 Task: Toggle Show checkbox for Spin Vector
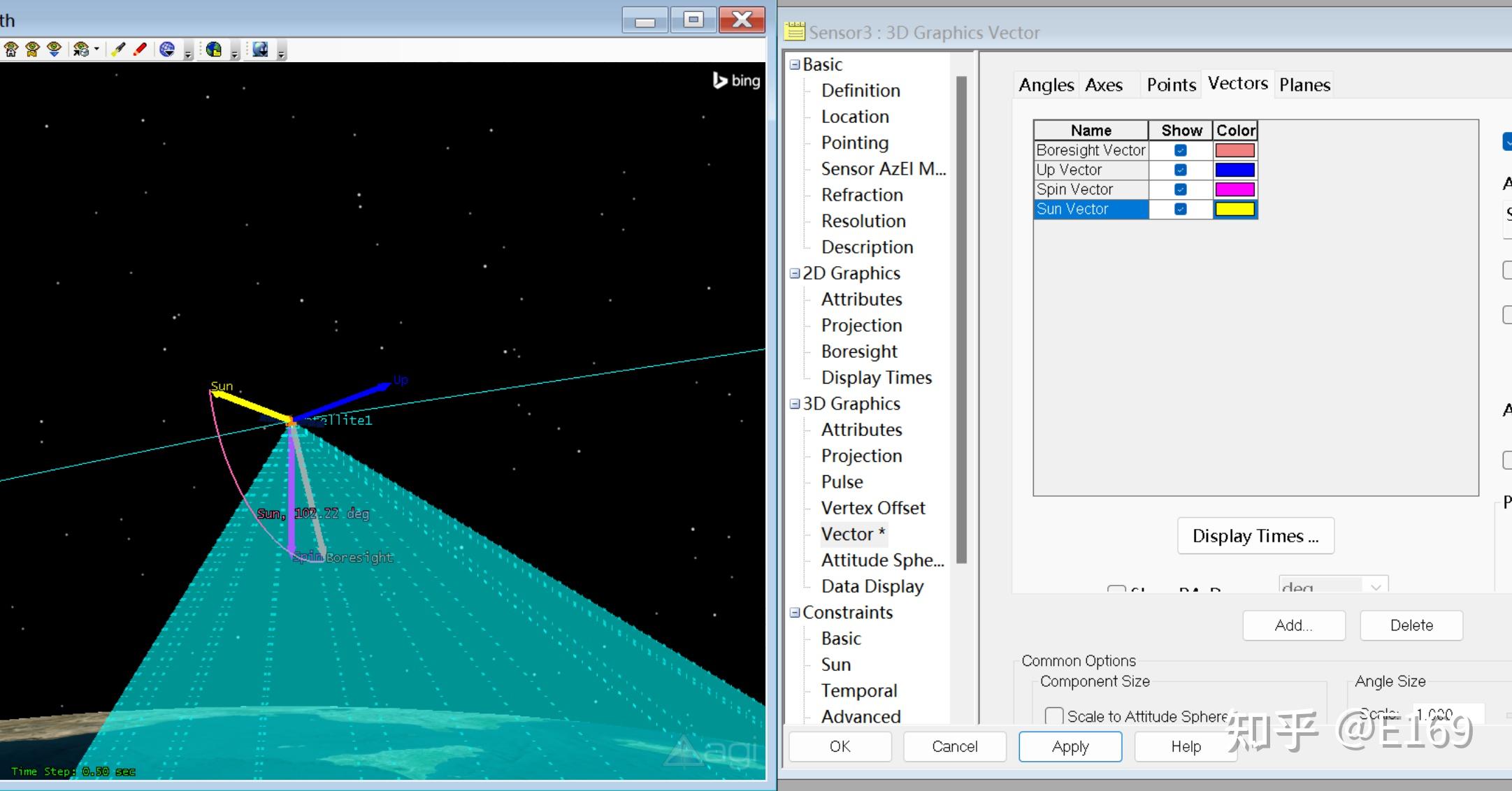[1180, 189]
